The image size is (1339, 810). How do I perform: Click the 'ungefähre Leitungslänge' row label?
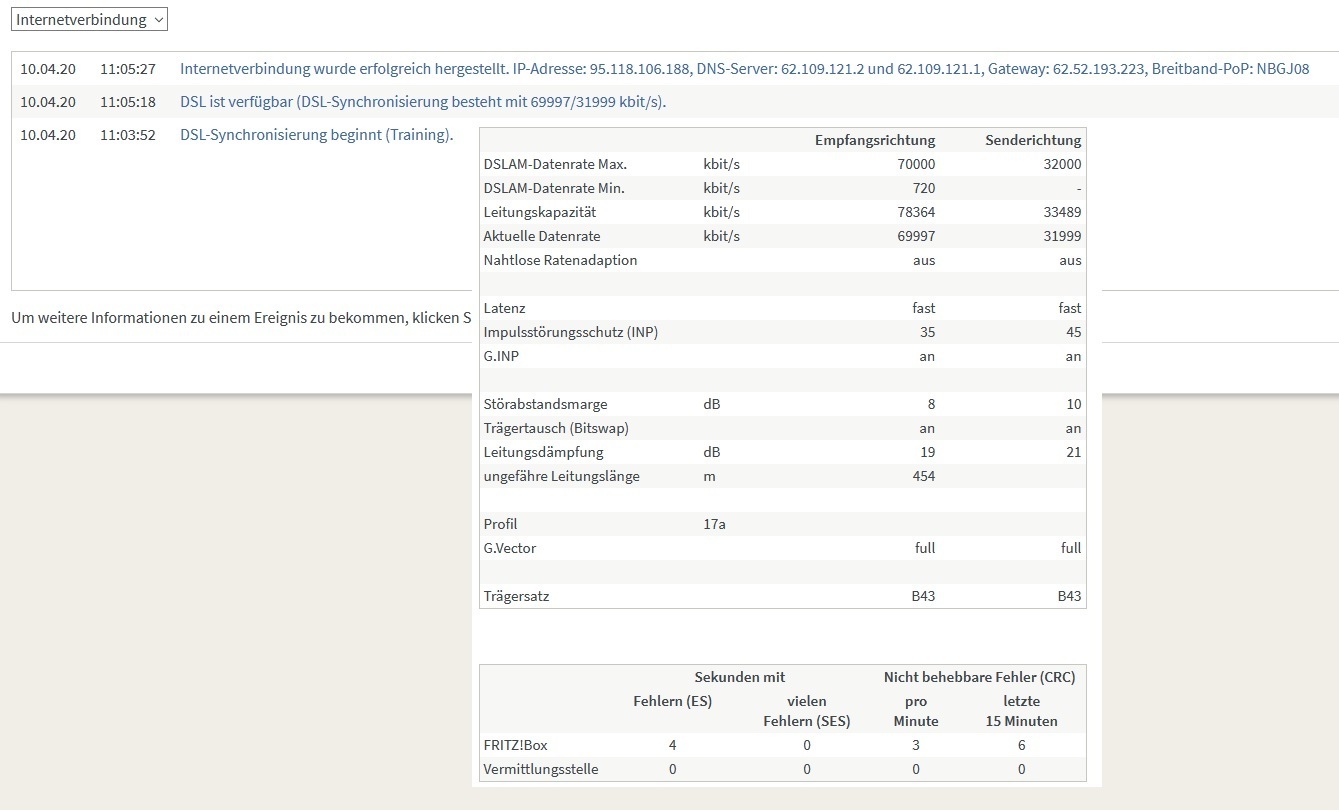click(561, 476)
